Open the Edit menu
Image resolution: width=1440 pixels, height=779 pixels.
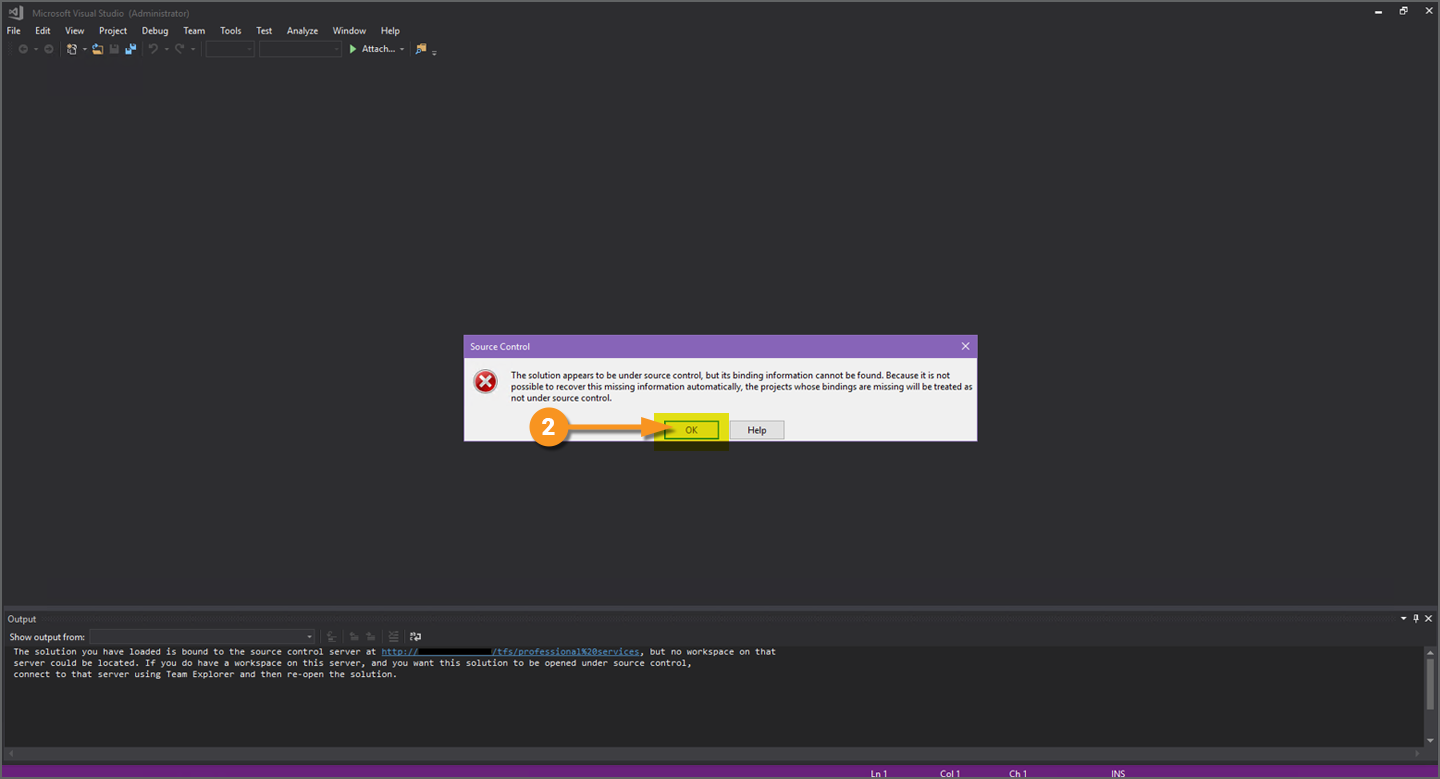pyautogui.click(x=43, y=31)
